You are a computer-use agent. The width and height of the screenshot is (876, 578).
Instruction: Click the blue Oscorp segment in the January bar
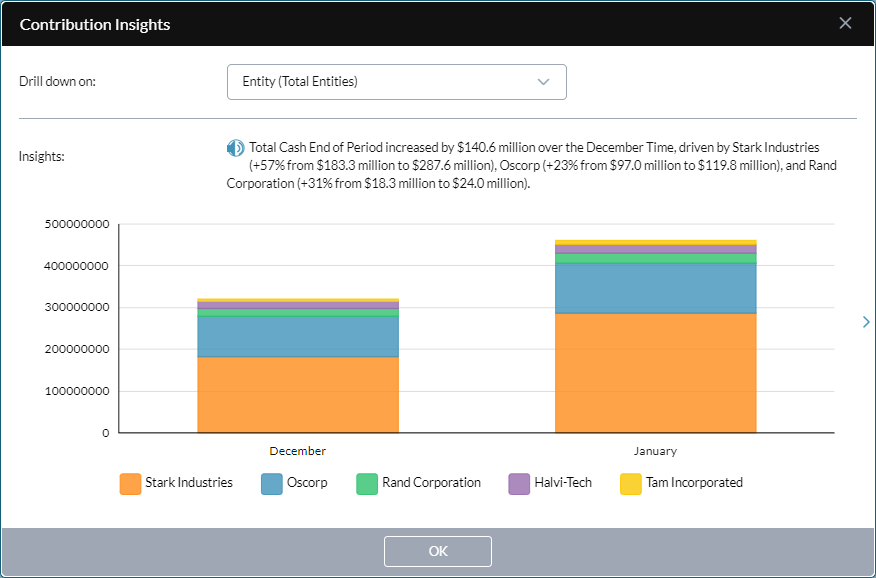(x=655, y=287)
